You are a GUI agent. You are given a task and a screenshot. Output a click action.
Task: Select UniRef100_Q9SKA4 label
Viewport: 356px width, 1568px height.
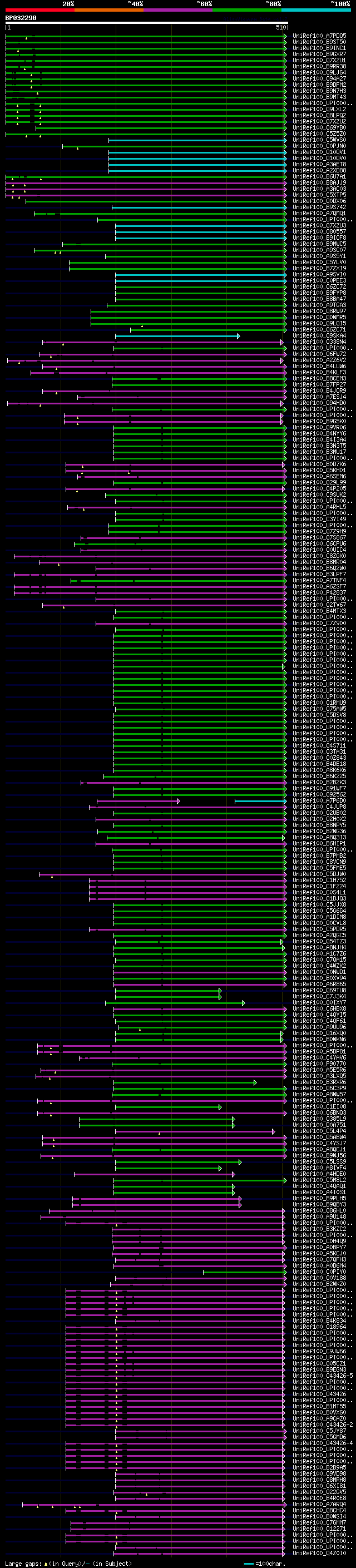pyautogui.click(x=319, y=336)
